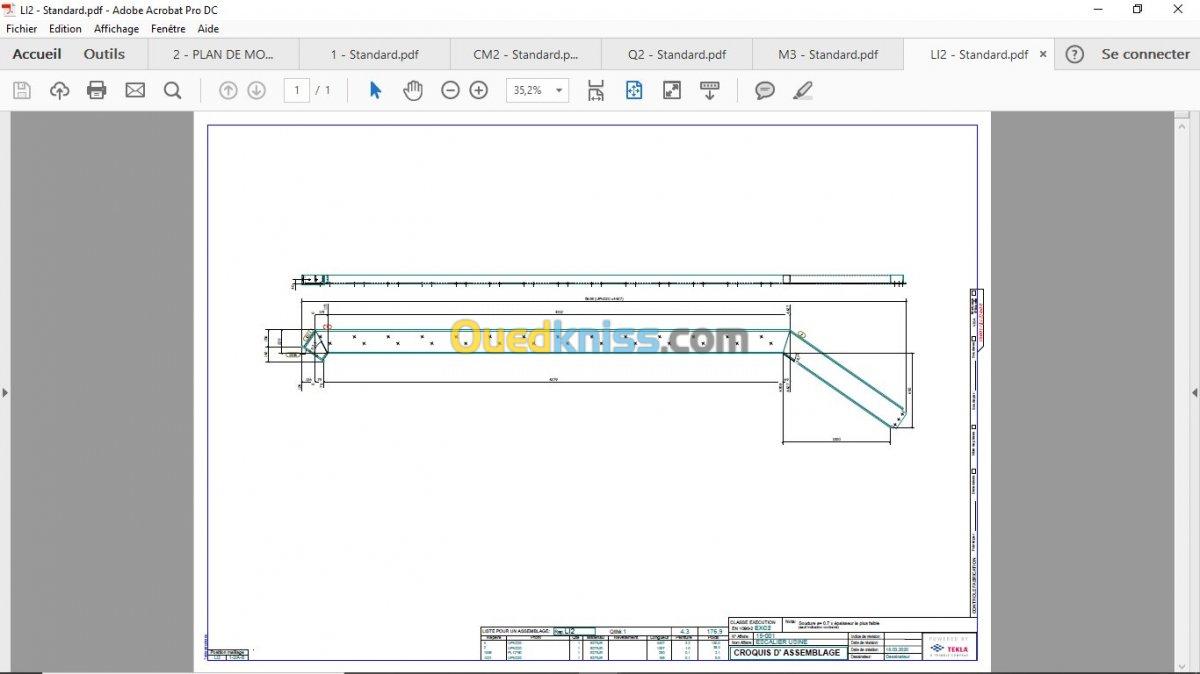Click the vertical scrollbar down arrow
The image size is (1200, 674).
[1180, 666]
